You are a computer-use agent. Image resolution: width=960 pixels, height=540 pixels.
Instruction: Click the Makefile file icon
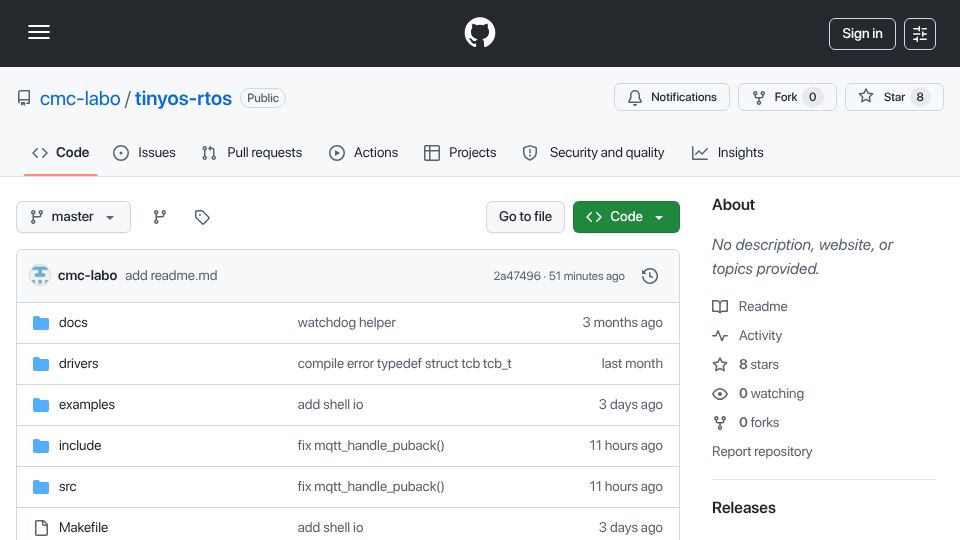(41, 528)
